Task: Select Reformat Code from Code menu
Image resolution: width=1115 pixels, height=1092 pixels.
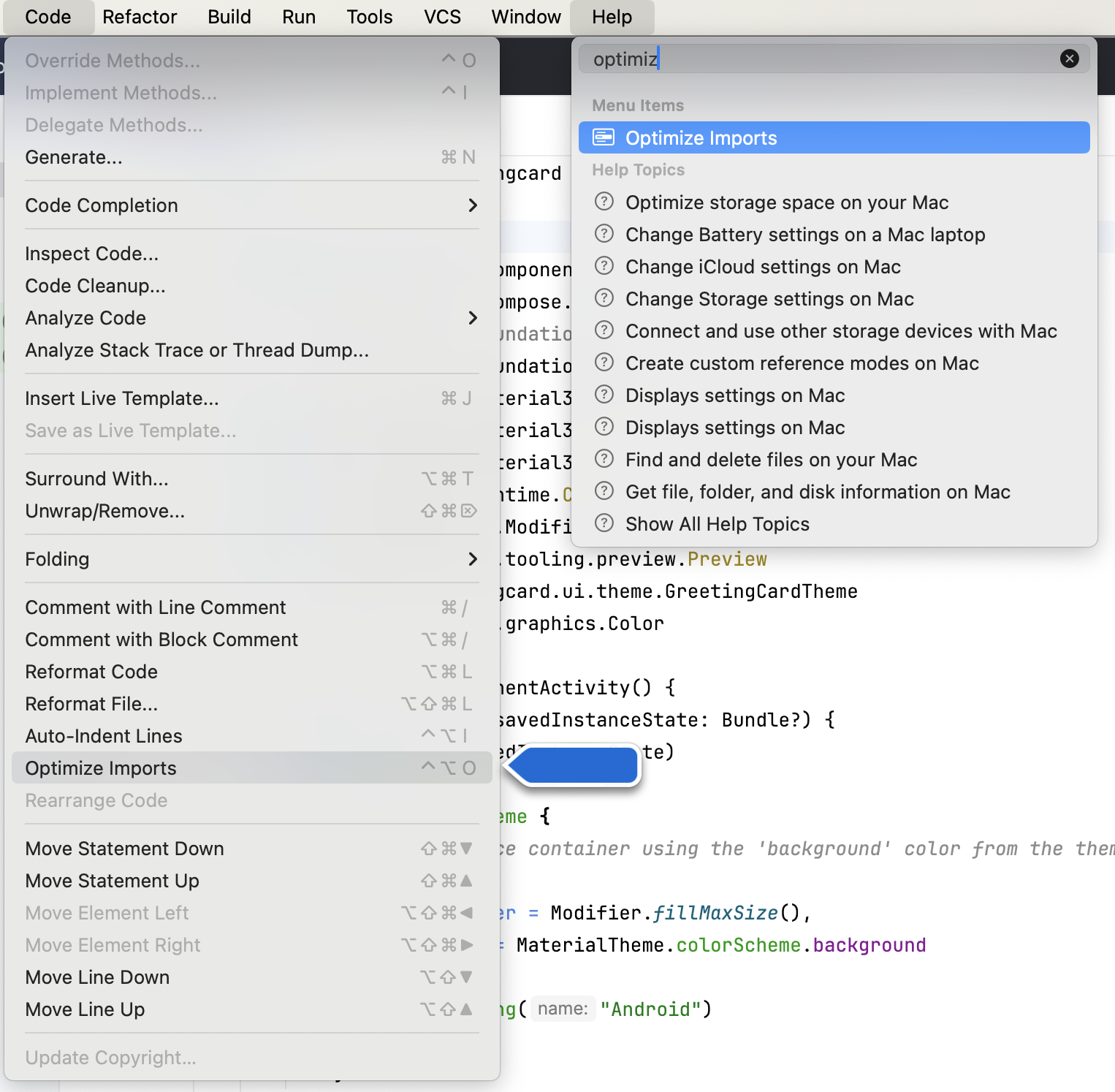Action: click(x=91, y=672)
